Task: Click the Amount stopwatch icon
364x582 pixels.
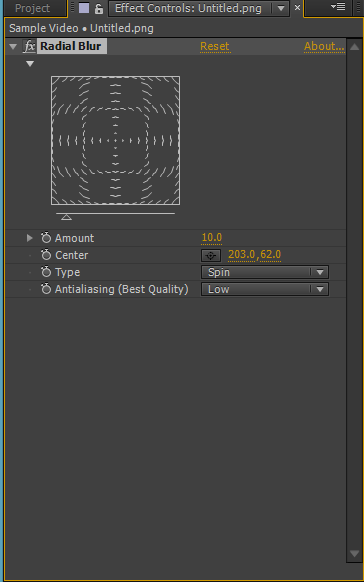Action: tap(46, 238)
